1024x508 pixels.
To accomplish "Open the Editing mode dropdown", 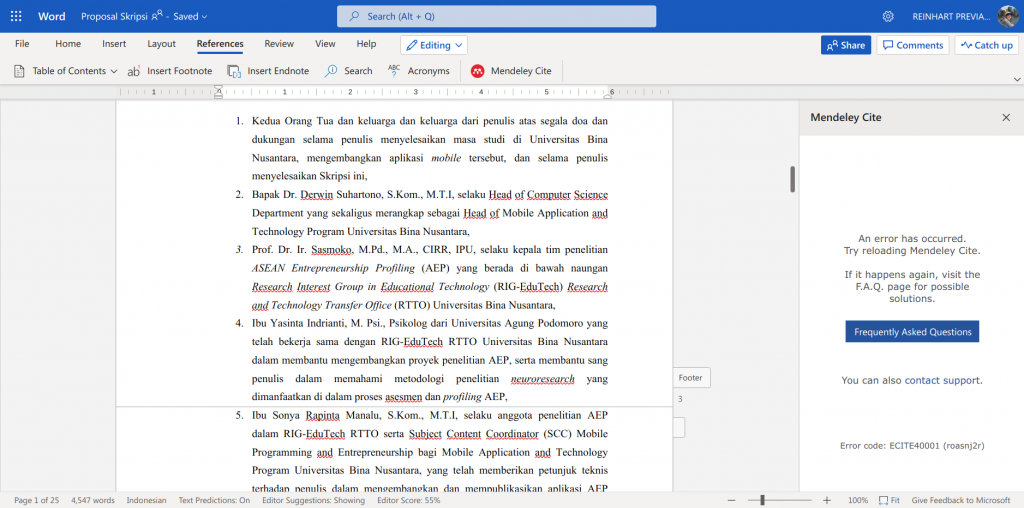I will (x=434, y=45).
